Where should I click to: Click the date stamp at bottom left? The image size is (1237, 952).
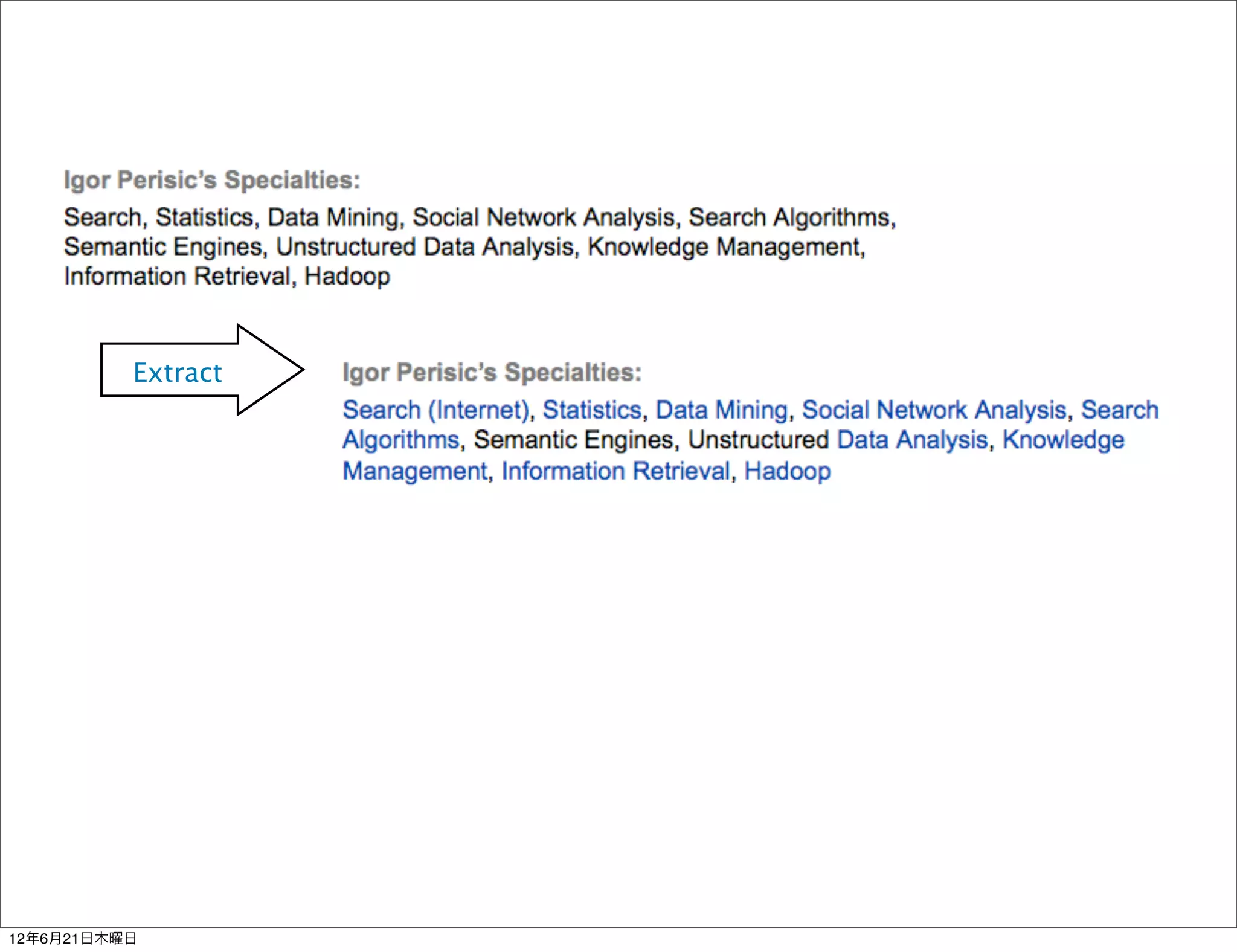coord(72,938)
